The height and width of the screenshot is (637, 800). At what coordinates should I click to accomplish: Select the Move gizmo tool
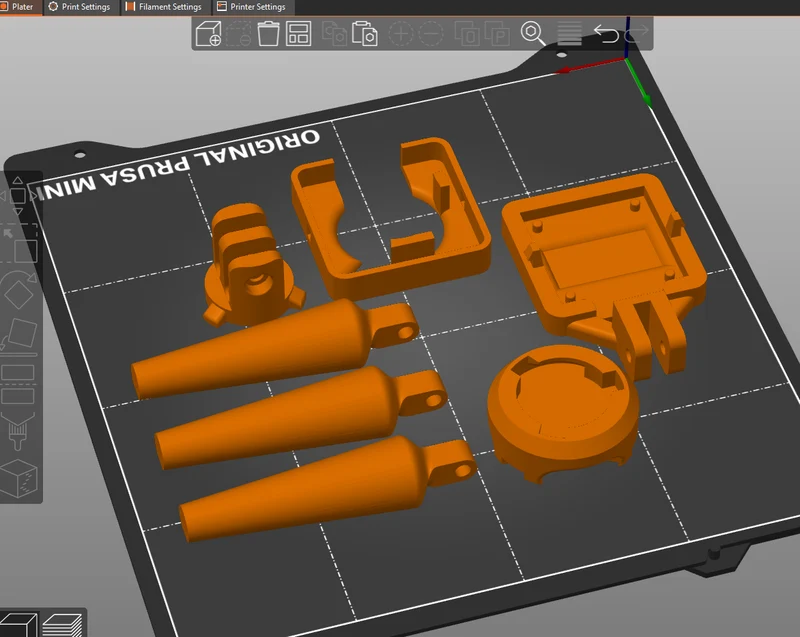pyautogui.click(x=18, y=196)
